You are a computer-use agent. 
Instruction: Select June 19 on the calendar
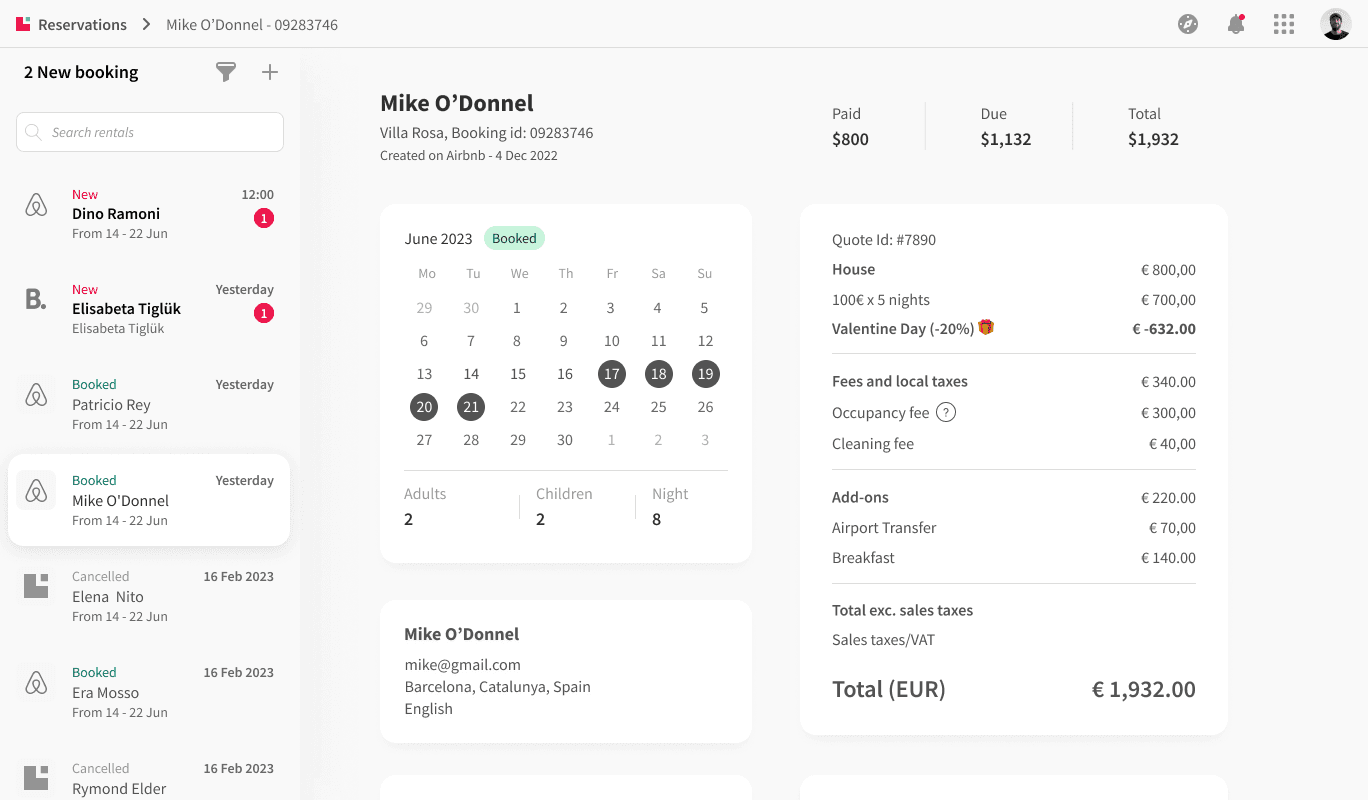click(x=705, y=374)
